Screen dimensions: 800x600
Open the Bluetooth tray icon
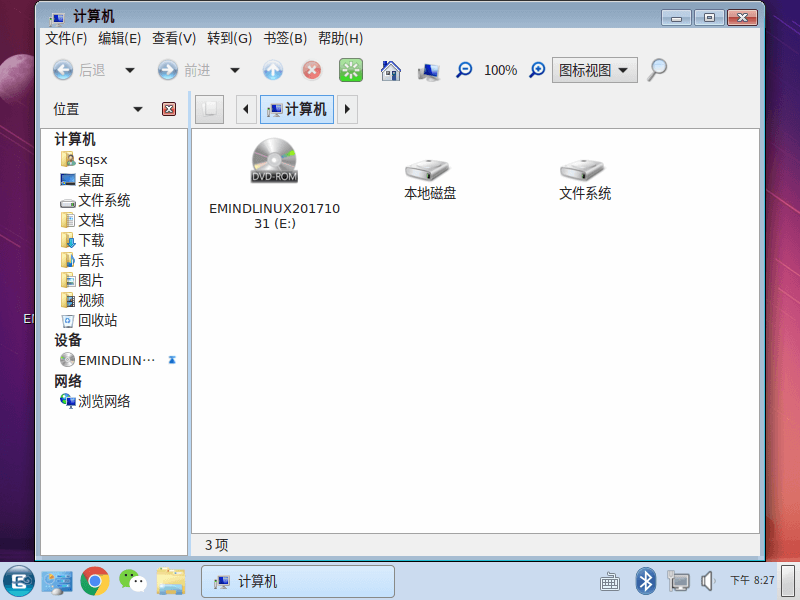(x=645, y=581)
